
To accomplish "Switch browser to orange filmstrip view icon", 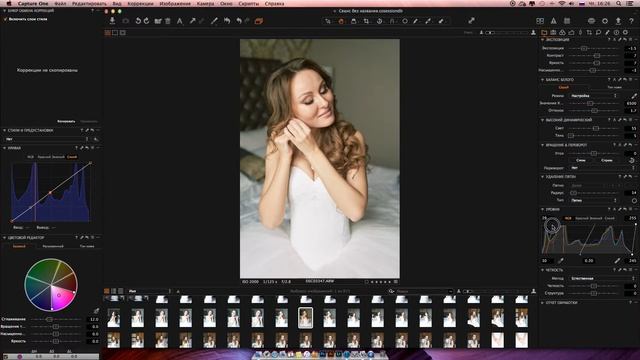I will [107, 291].
